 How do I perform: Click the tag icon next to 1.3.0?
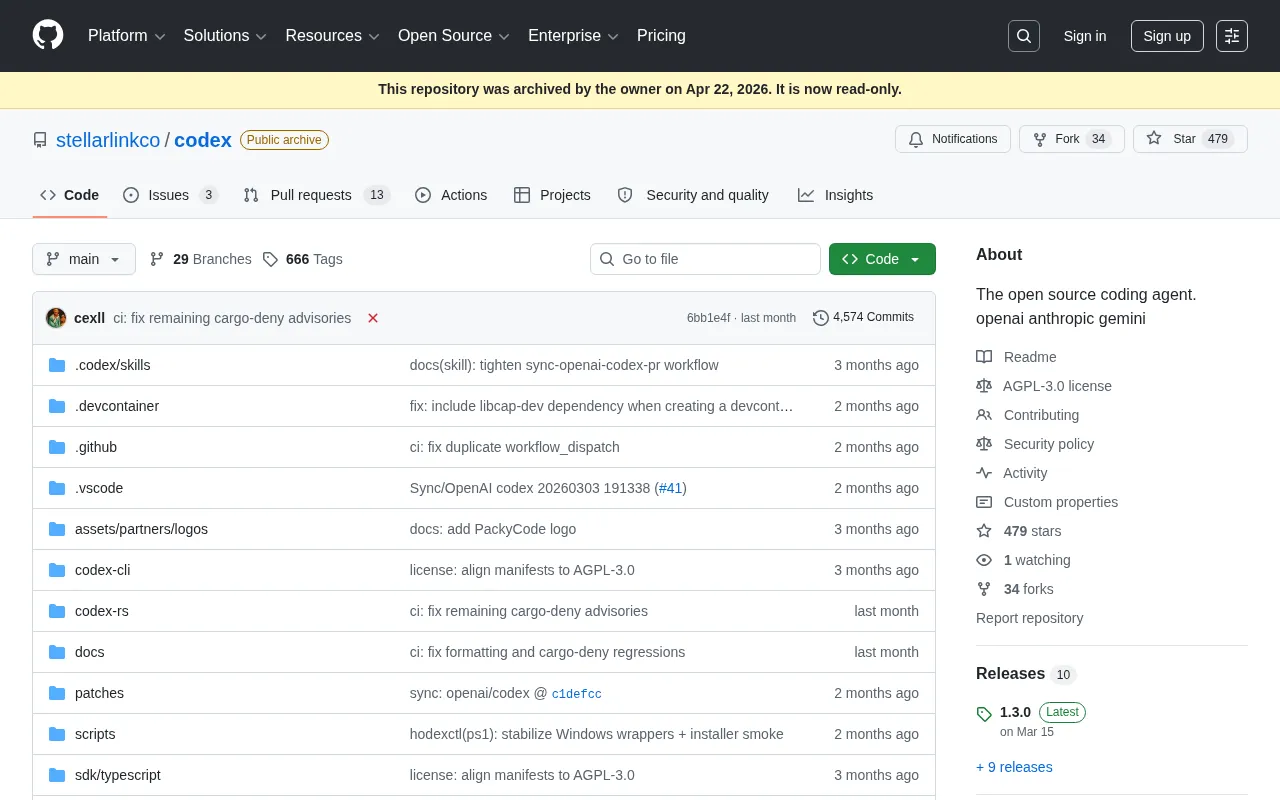click(x=984, y=714)
